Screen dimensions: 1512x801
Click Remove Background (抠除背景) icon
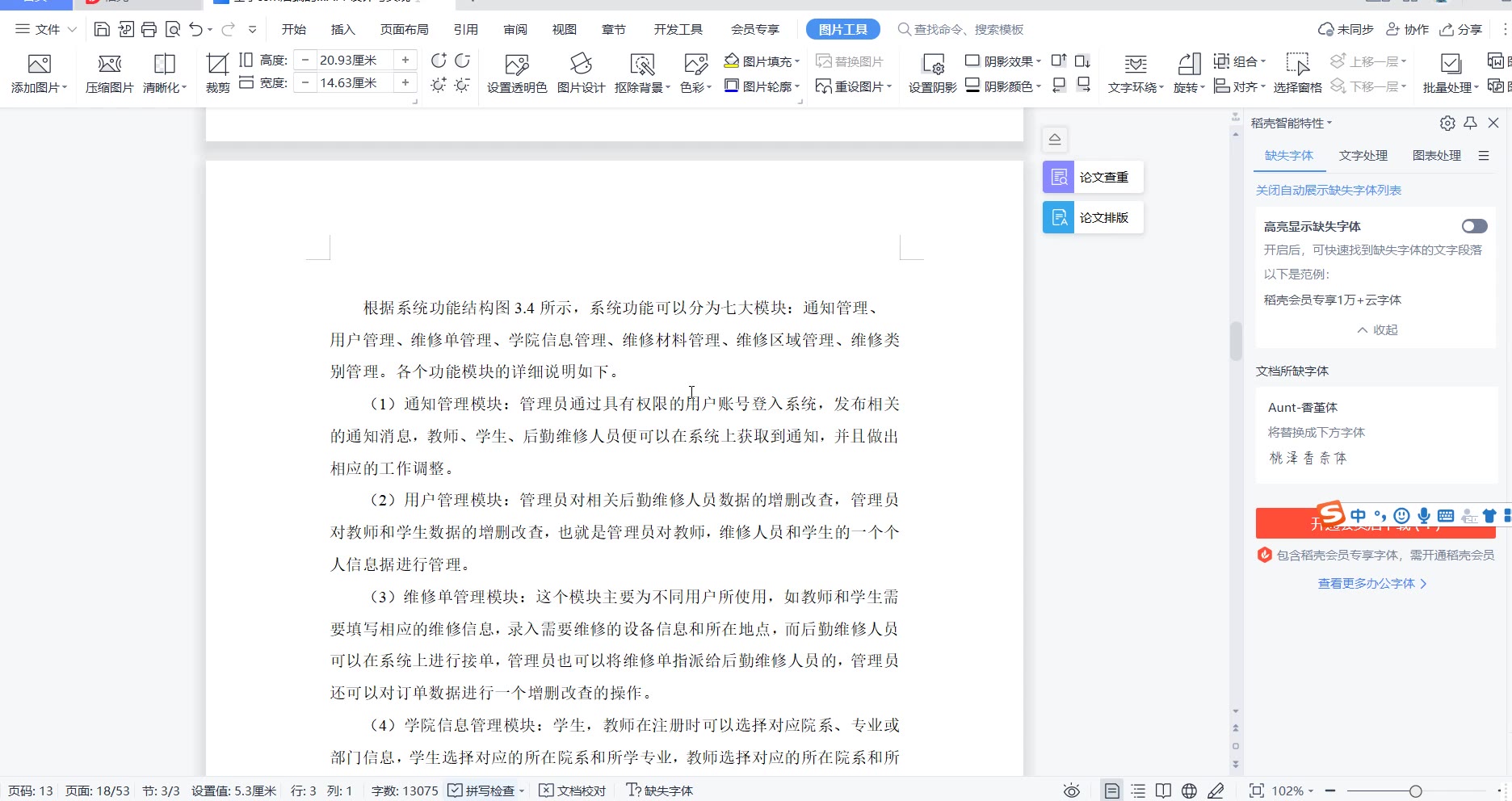click(642, 65)
